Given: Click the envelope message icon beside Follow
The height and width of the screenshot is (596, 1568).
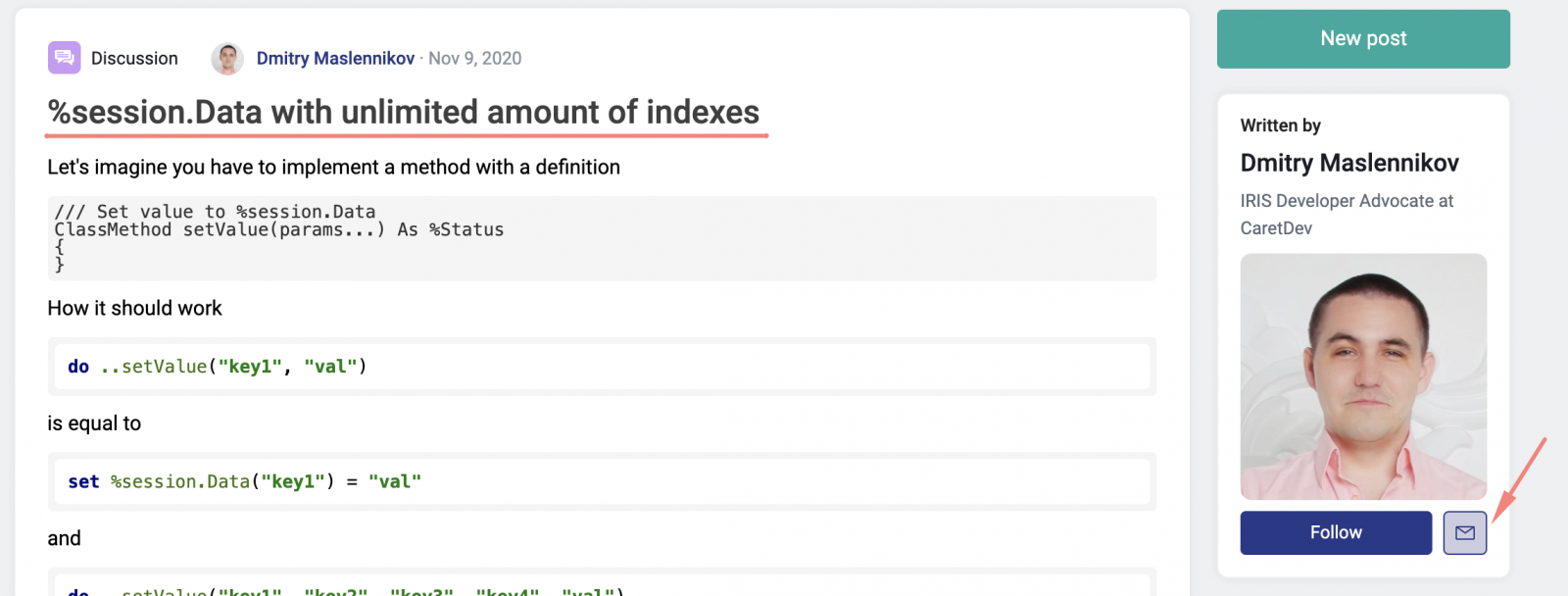Looking at the screenshot, I should click(x=1464, y=532).
